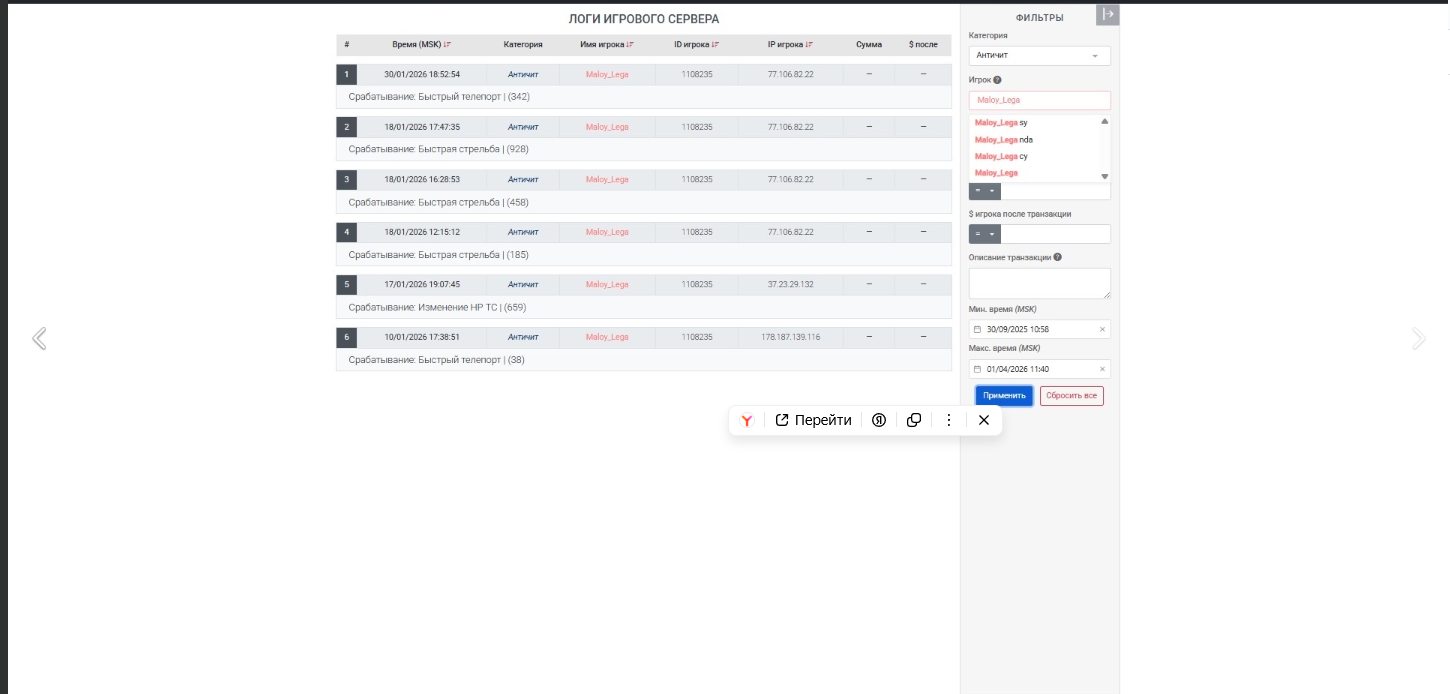Click Maloy_Lega name in row 1
1450x694 pixels.
coord(607,75)
